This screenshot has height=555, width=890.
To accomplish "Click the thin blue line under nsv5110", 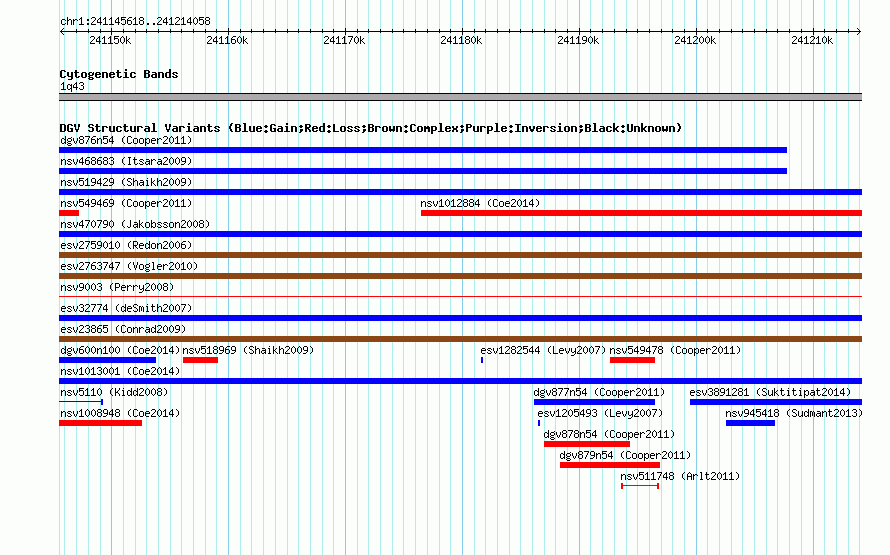I will point(81,402).
